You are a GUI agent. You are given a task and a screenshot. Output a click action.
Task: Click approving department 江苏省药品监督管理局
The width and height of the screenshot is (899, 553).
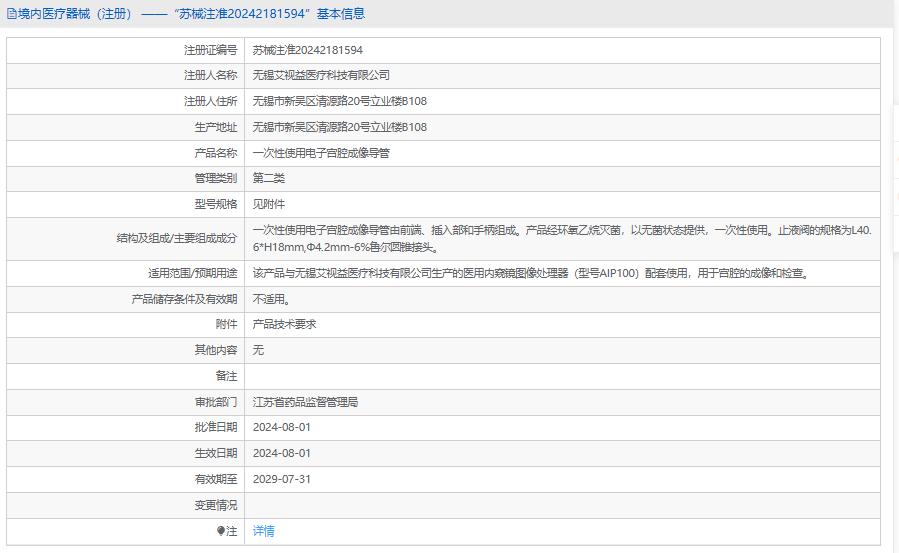pos(304,402)
